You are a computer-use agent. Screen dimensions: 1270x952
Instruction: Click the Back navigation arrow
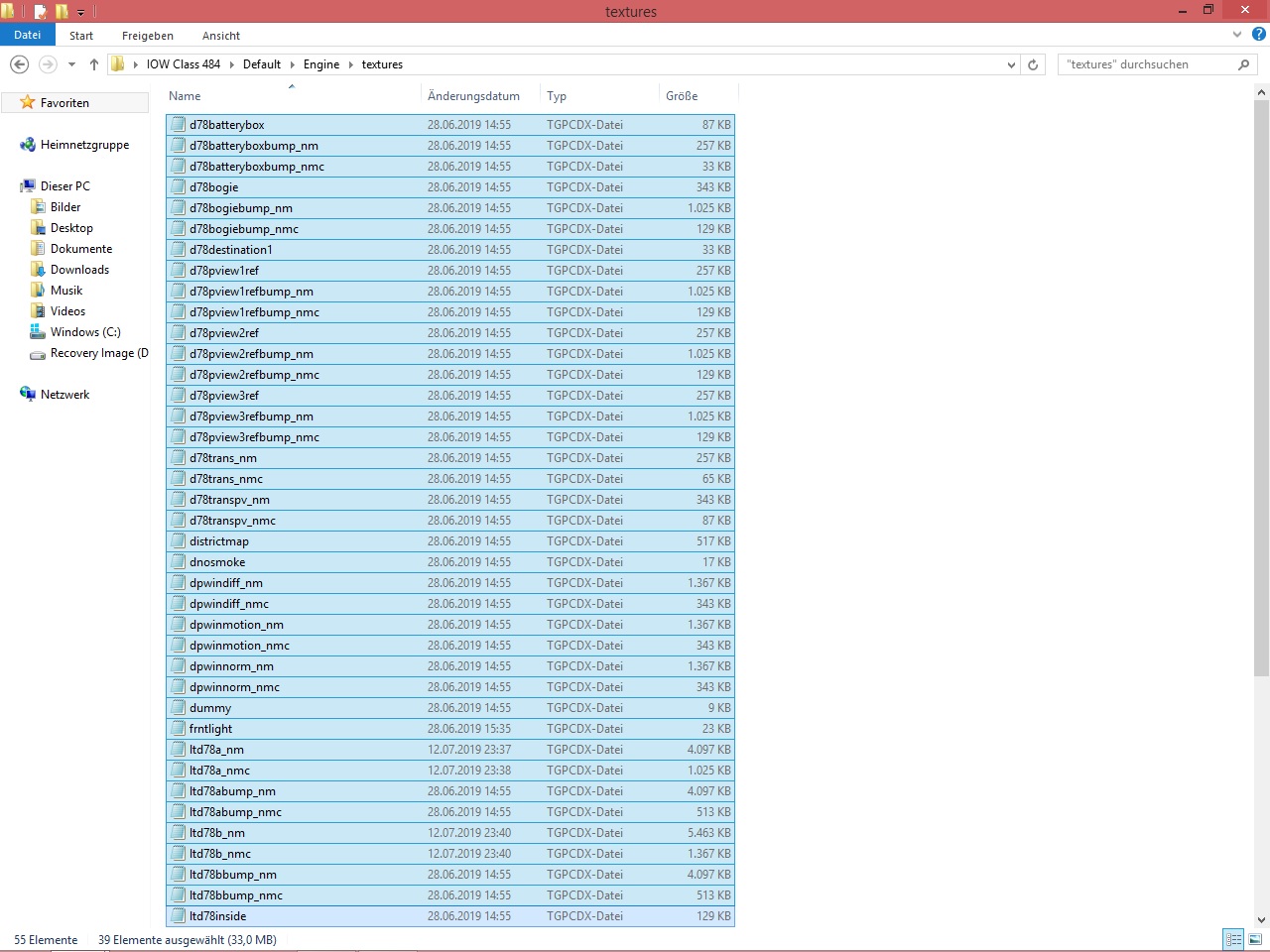pyautogui.click(x=19, y=64)
